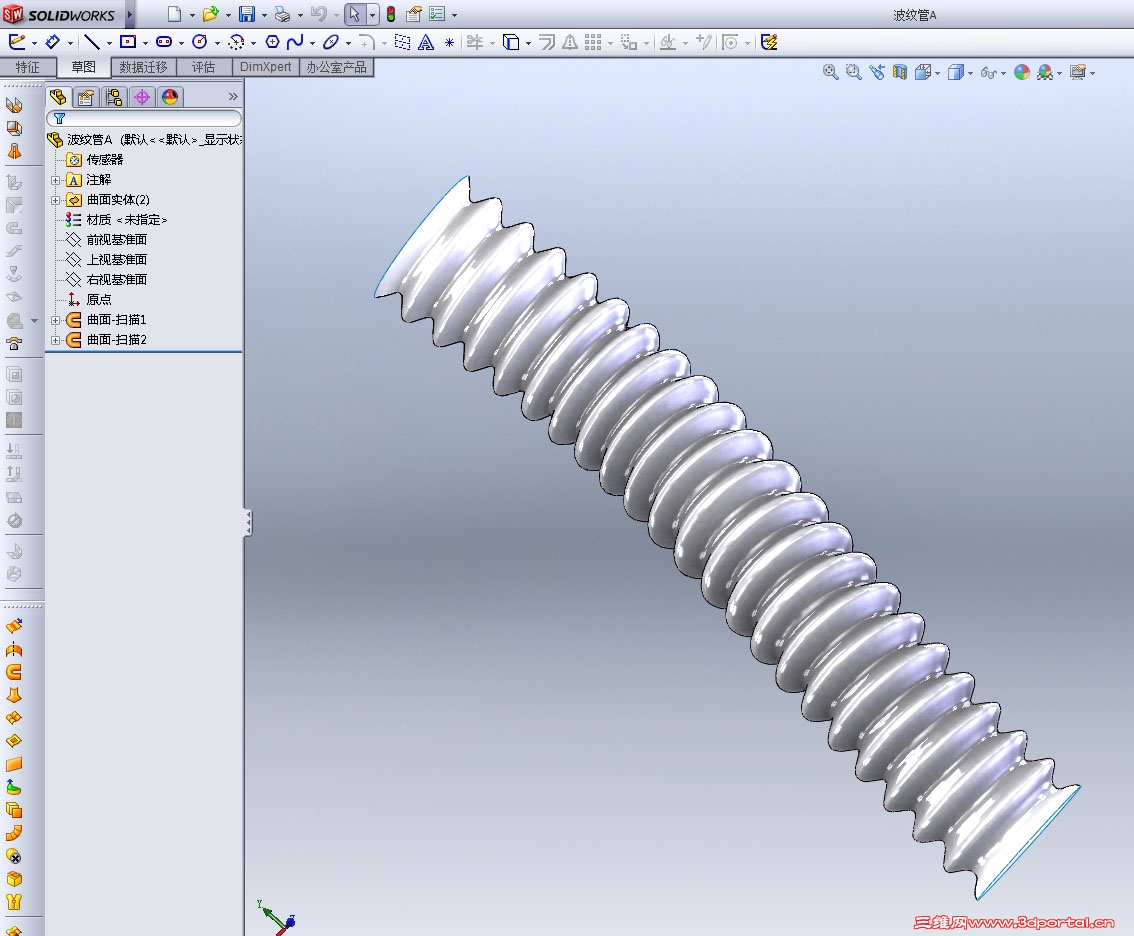Open the Select tool dropdown arrow
This screenshot has height=936, width=1134.
372,14
